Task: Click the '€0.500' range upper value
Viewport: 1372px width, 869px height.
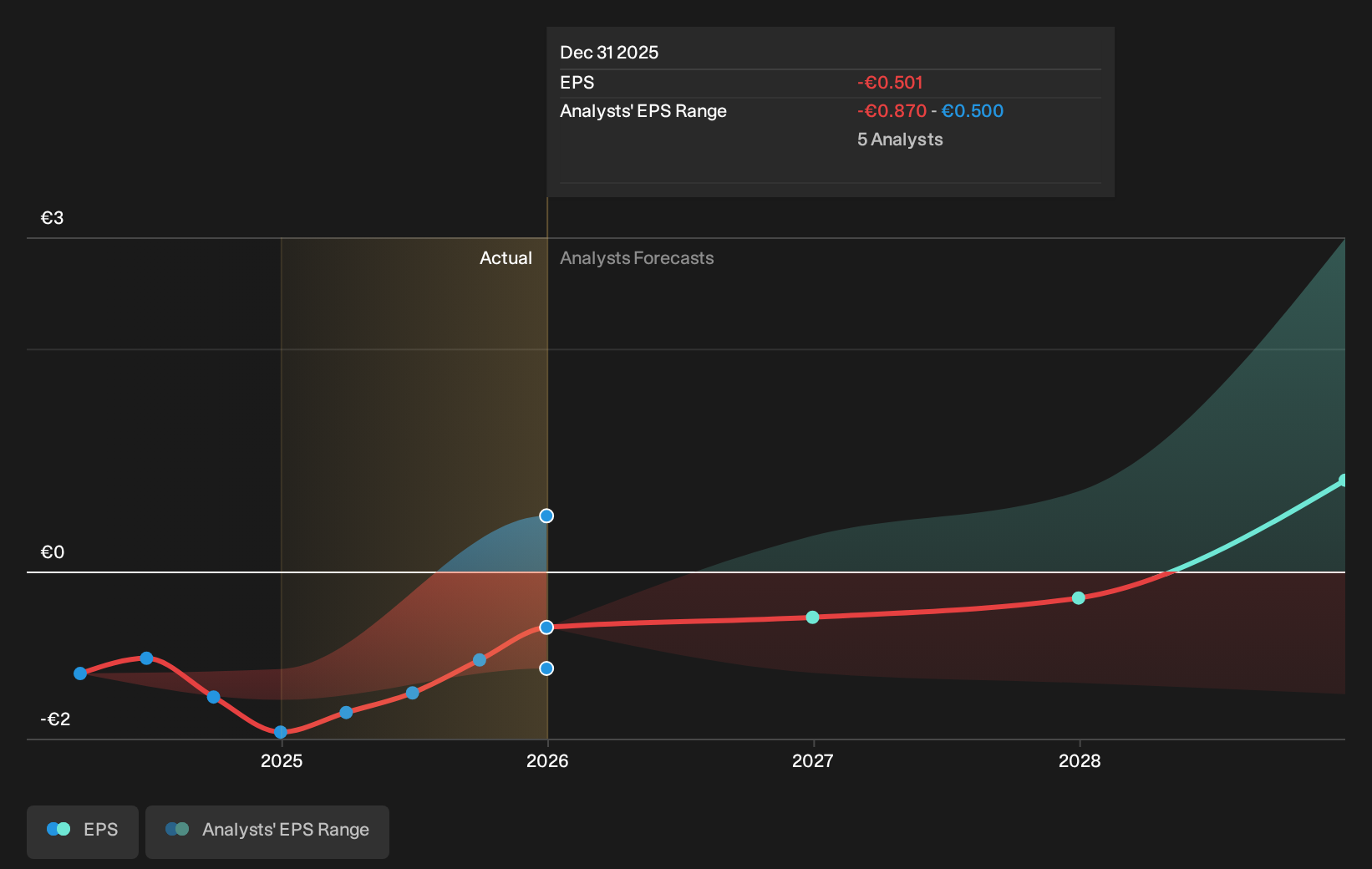Action: pos(973,111)
